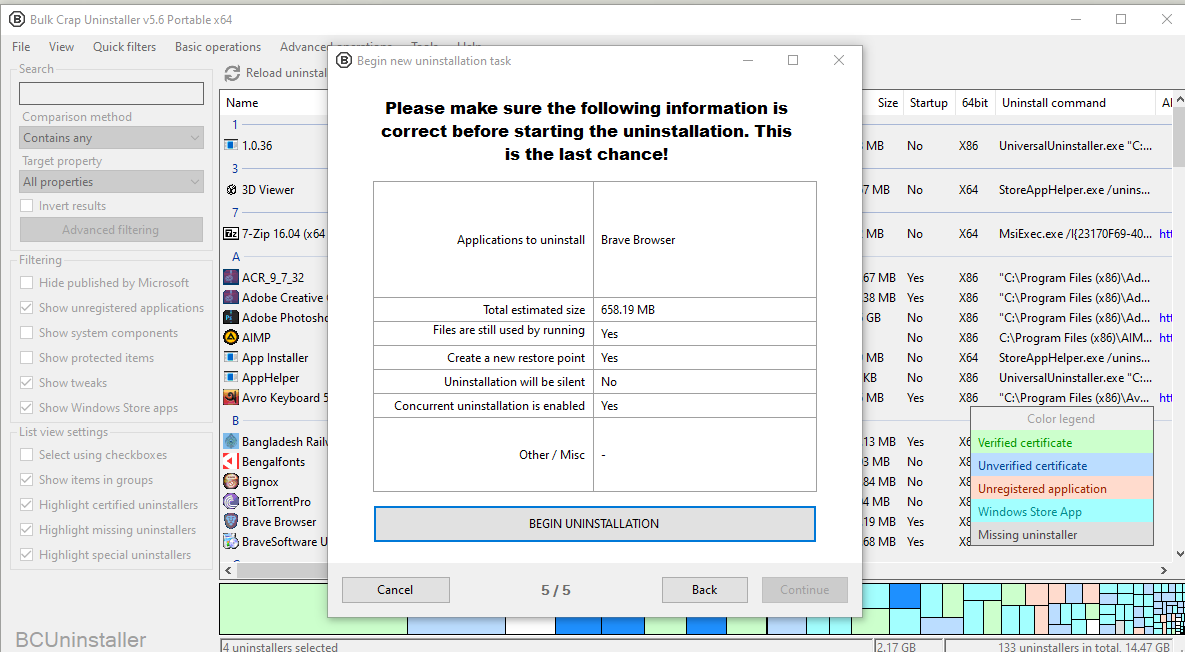Enable Show system components
The image size is (1185, 652).
coord(26,332)
